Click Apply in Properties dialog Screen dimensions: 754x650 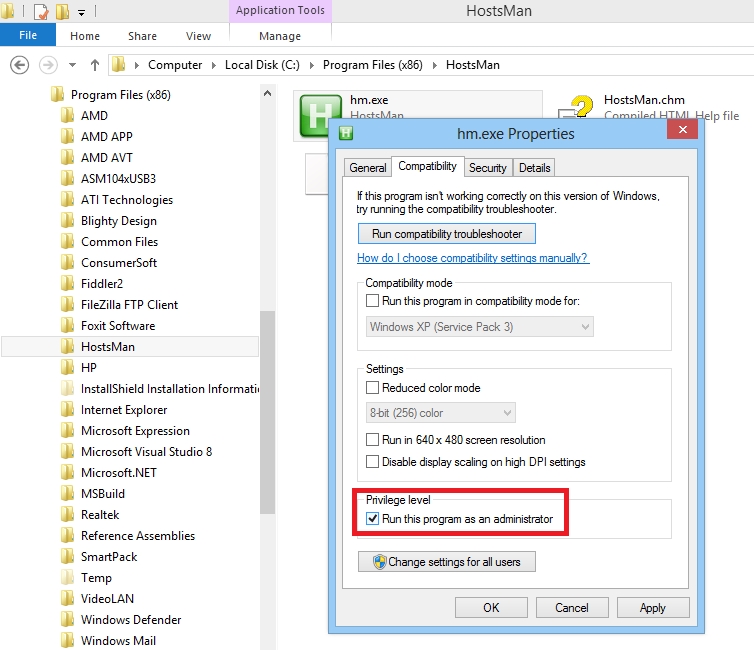(x=653, y=608)
